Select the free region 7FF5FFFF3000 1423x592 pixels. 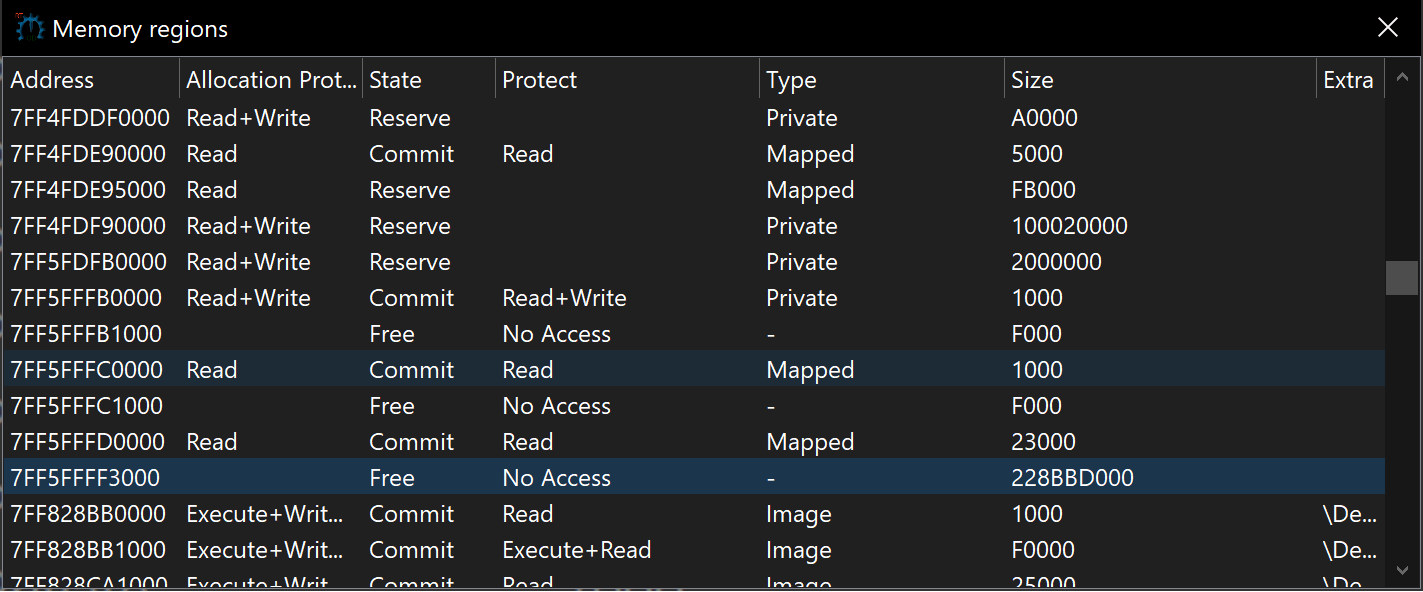pos(90,478)
